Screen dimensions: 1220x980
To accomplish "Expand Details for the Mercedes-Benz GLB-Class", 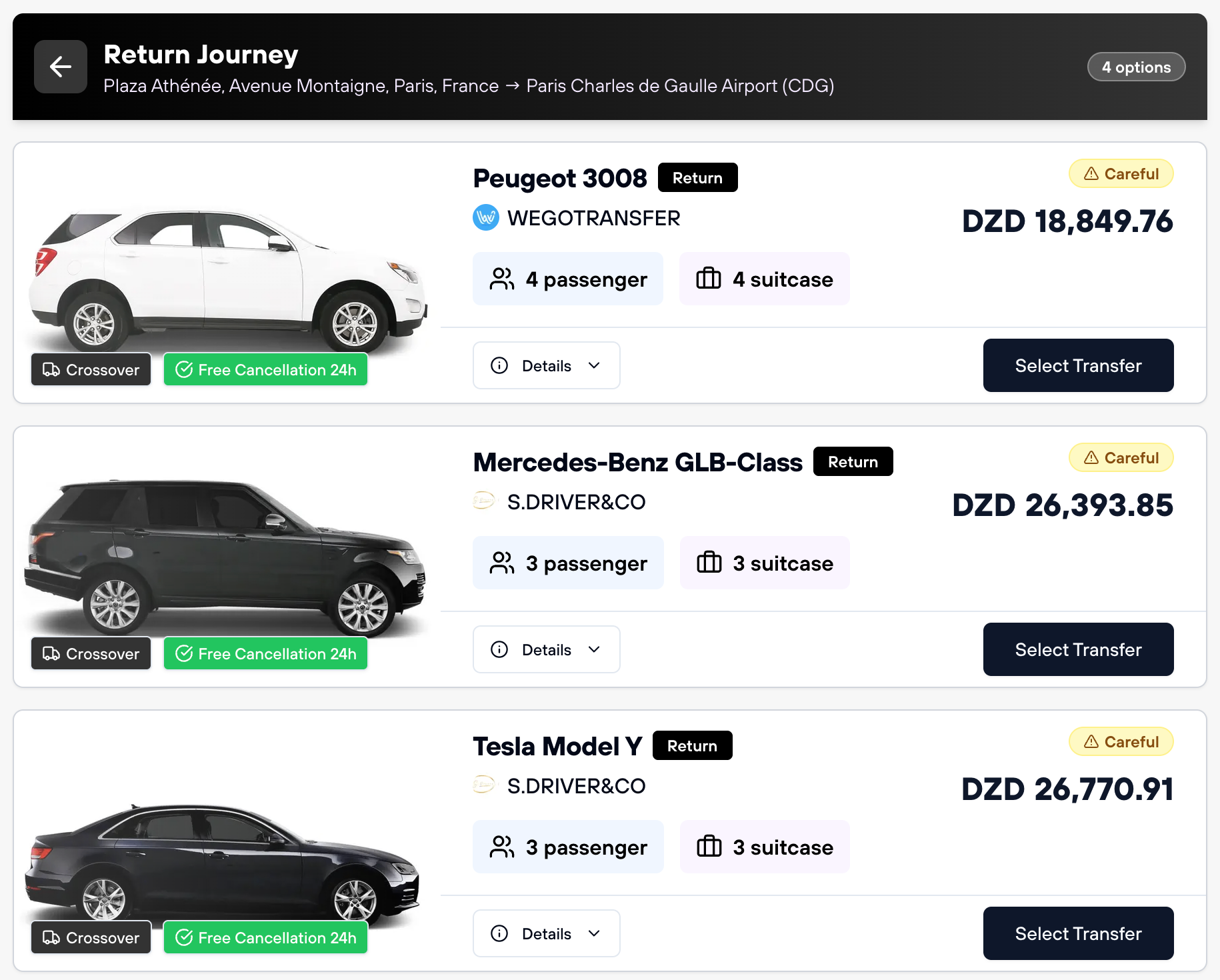I will (546, 649).
